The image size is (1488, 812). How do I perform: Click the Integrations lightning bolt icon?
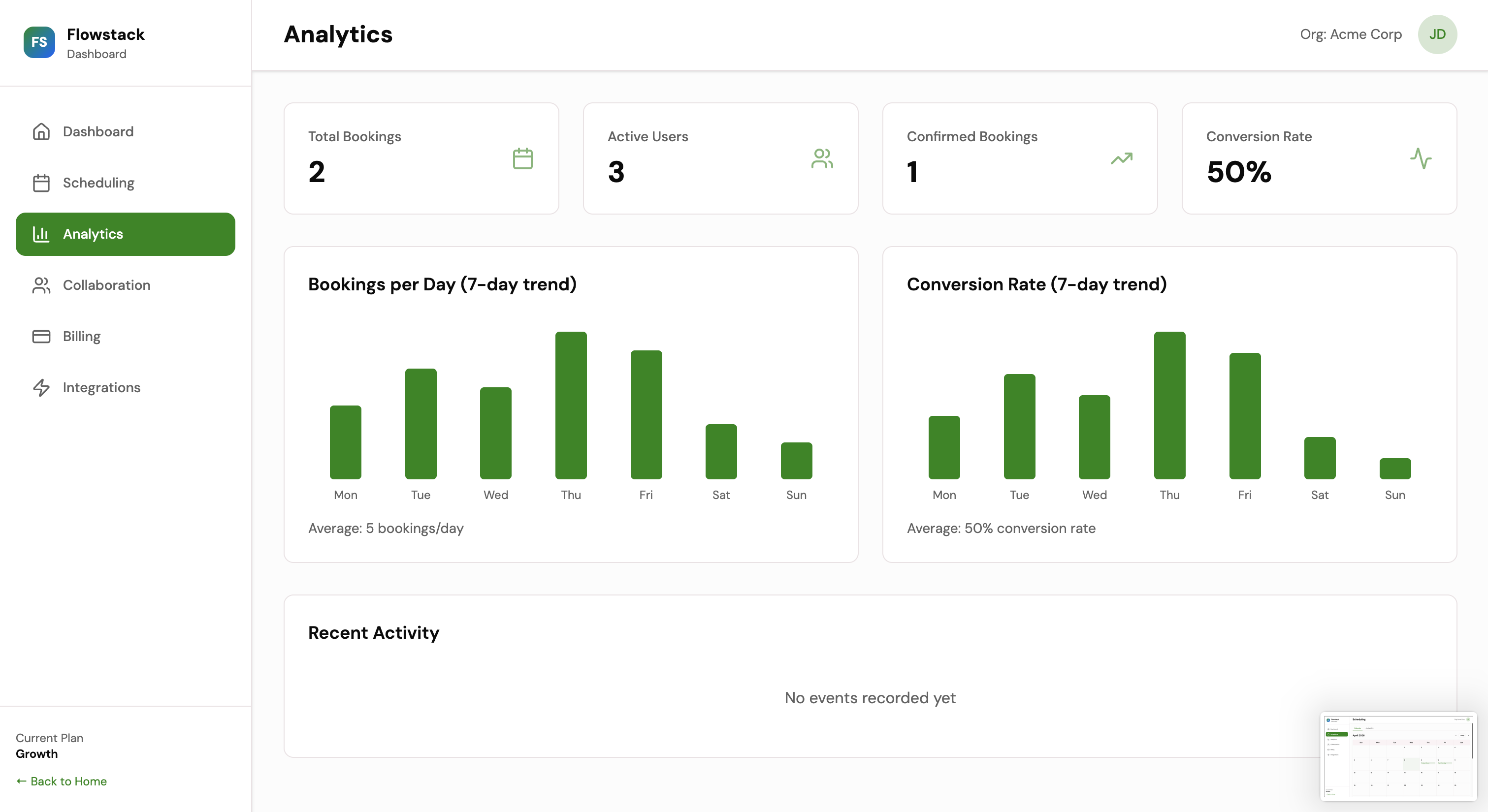click(41, 387)
